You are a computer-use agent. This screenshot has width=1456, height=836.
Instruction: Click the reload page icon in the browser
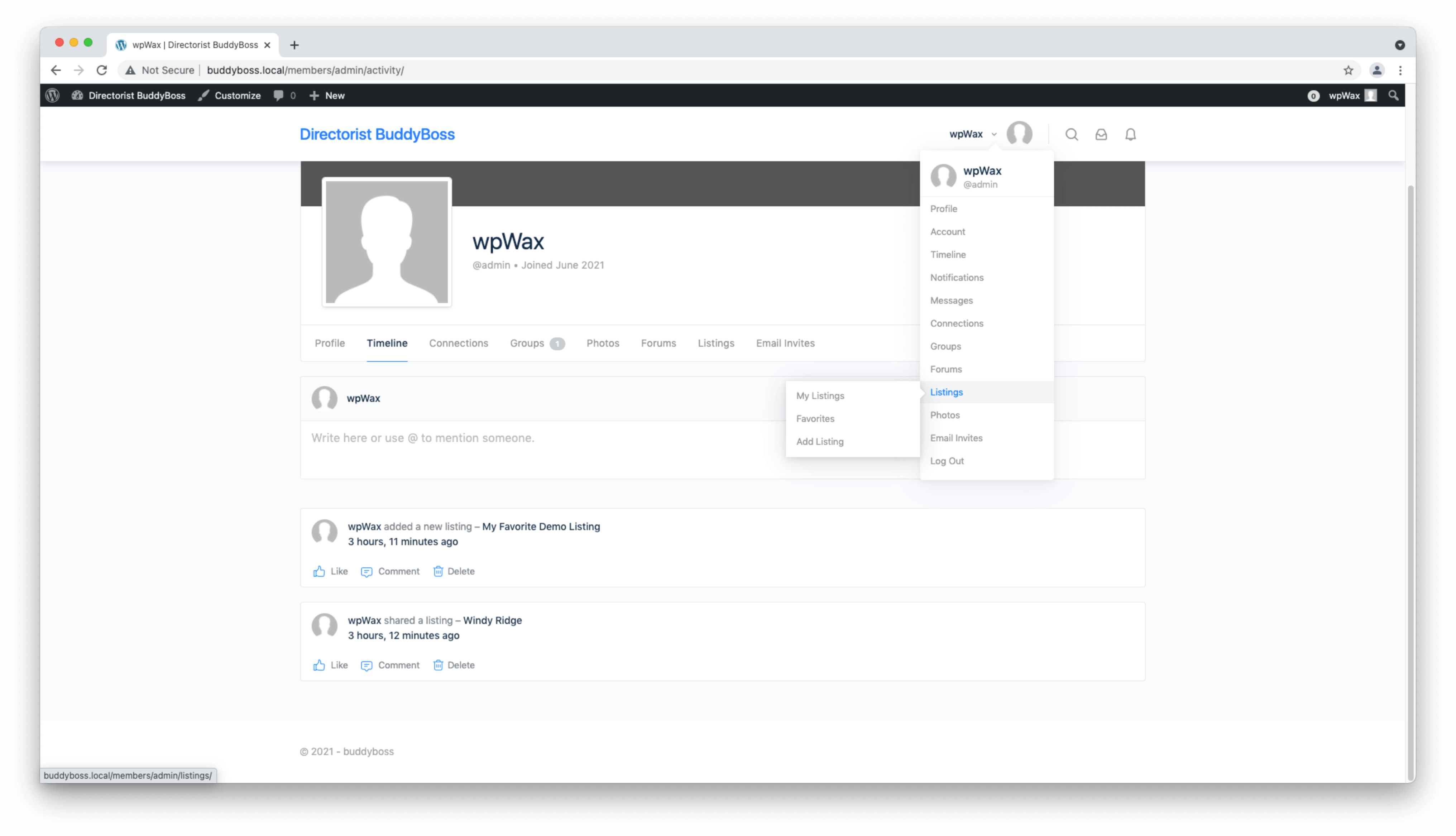click(x=102, y=70)
